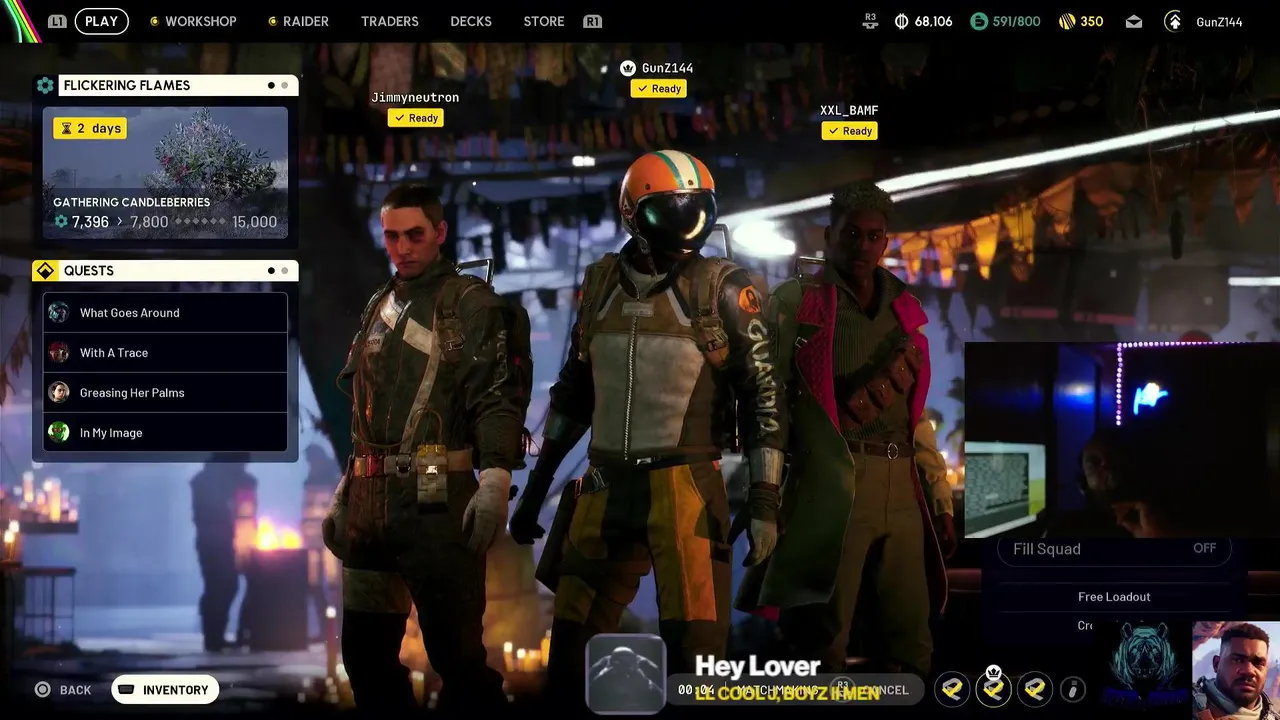
Task: Open the WORKSHOP tab
Action: click(x=200, y=21)
